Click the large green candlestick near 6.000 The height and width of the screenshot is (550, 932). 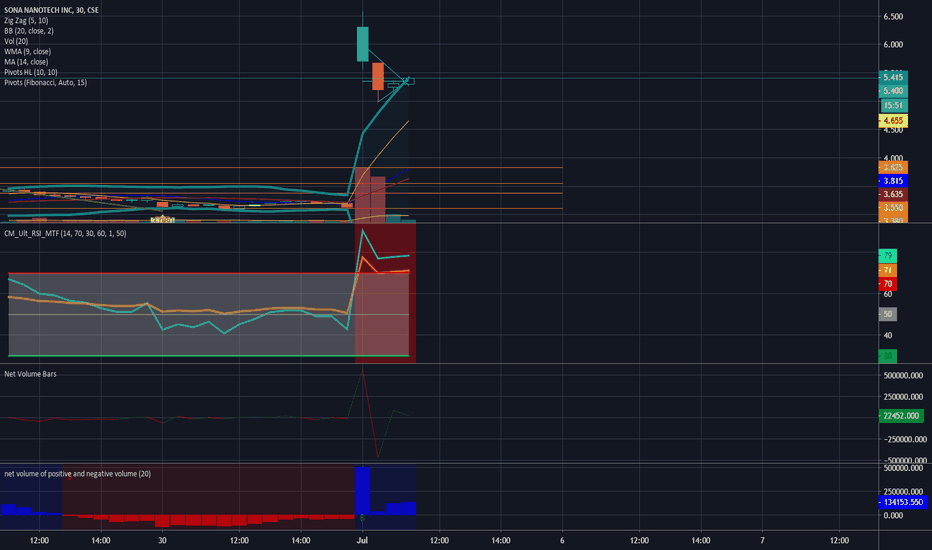click(363, 43)
